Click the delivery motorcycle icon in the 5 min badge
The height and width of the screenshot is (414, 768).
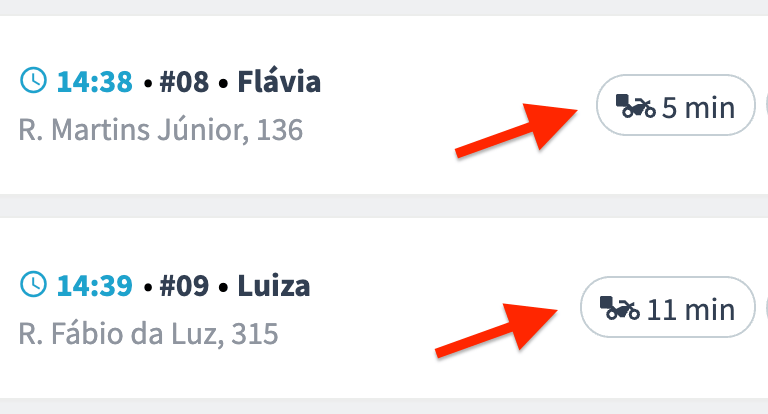(x=635, y=106)
